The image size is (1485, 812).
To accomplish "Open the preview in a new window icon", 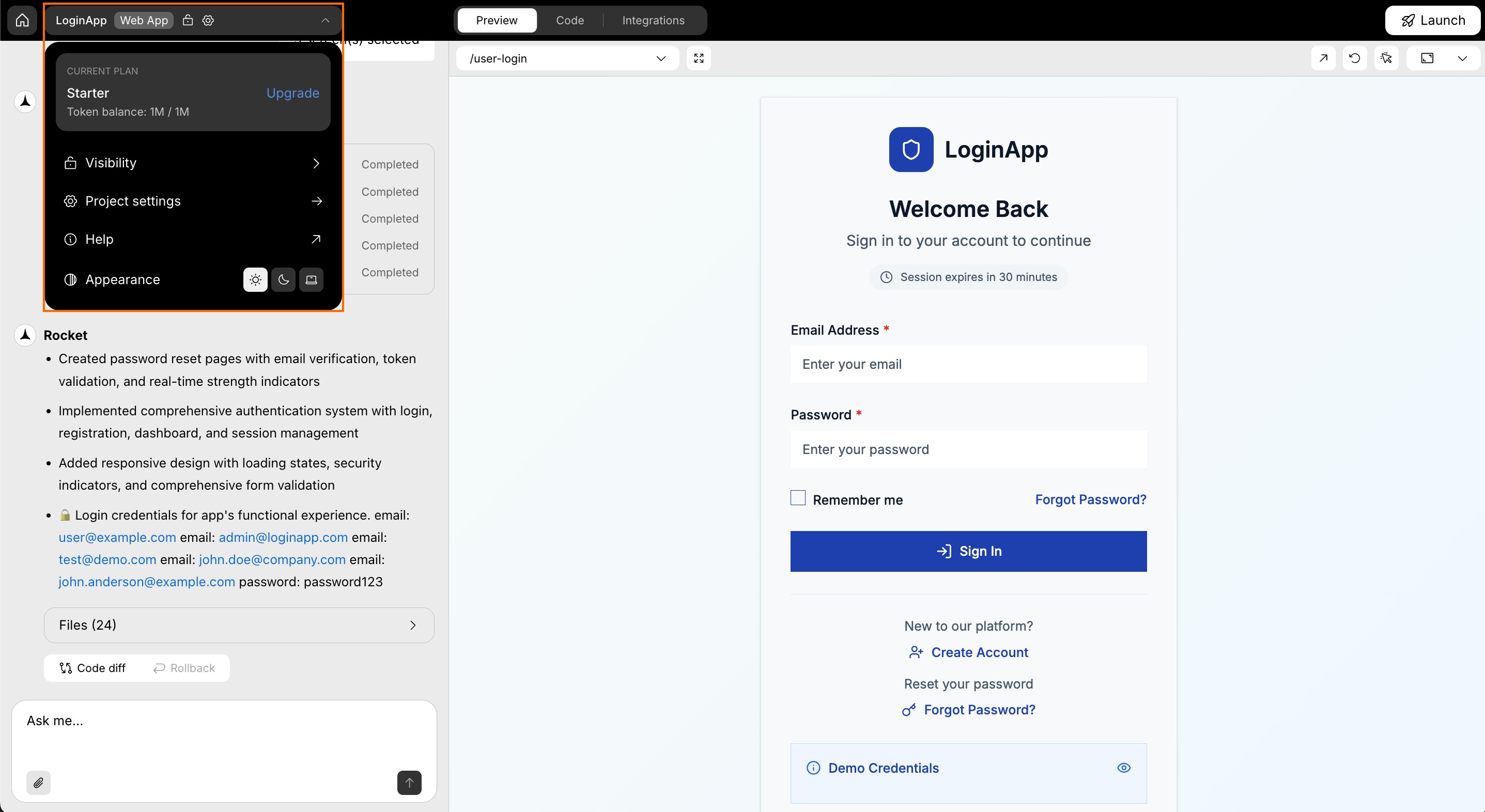I will (1324, 58).
